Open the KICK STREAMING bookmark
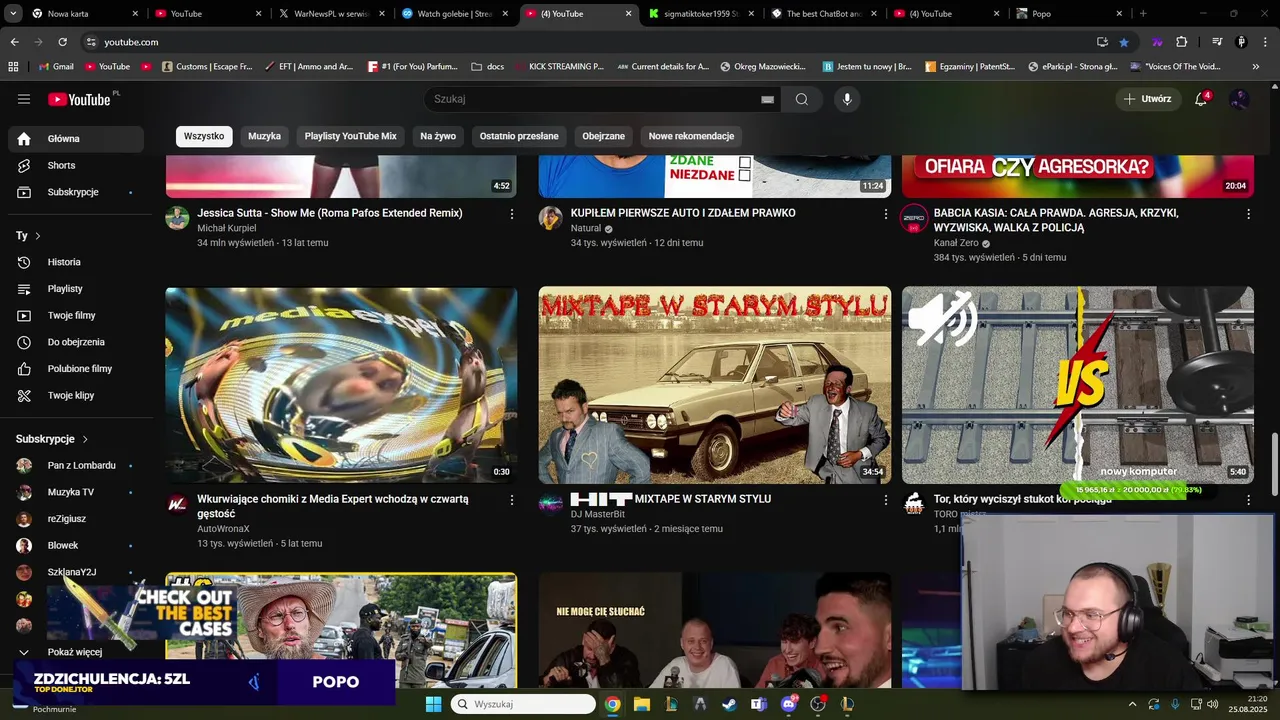1280x720 pixels. 558,67
